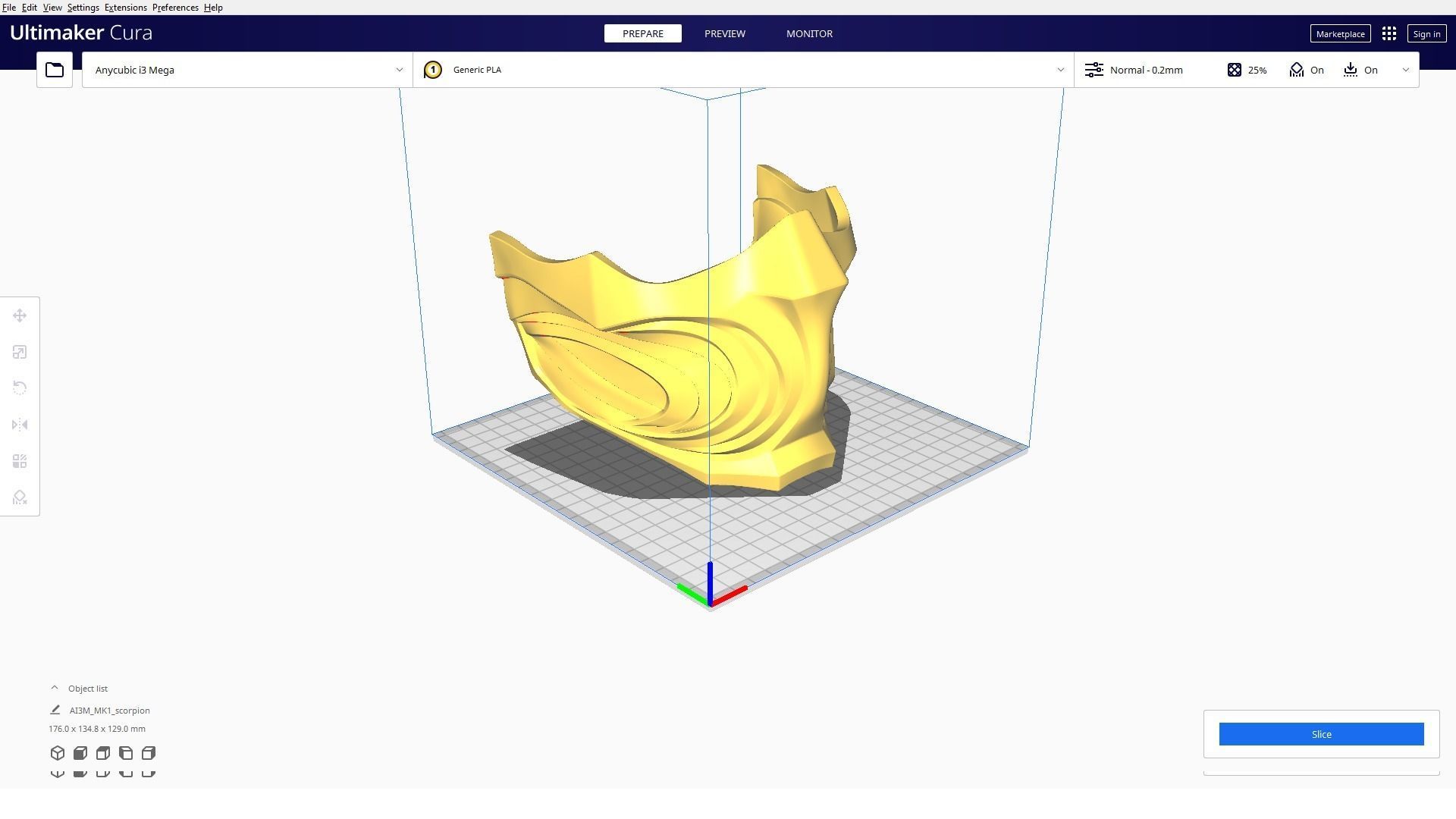Image resolution: width=1456 pixels, height=819 pixels.
Task: Click the Normal - 0.2mm profile label
Action: click(x=1146, y=70)
